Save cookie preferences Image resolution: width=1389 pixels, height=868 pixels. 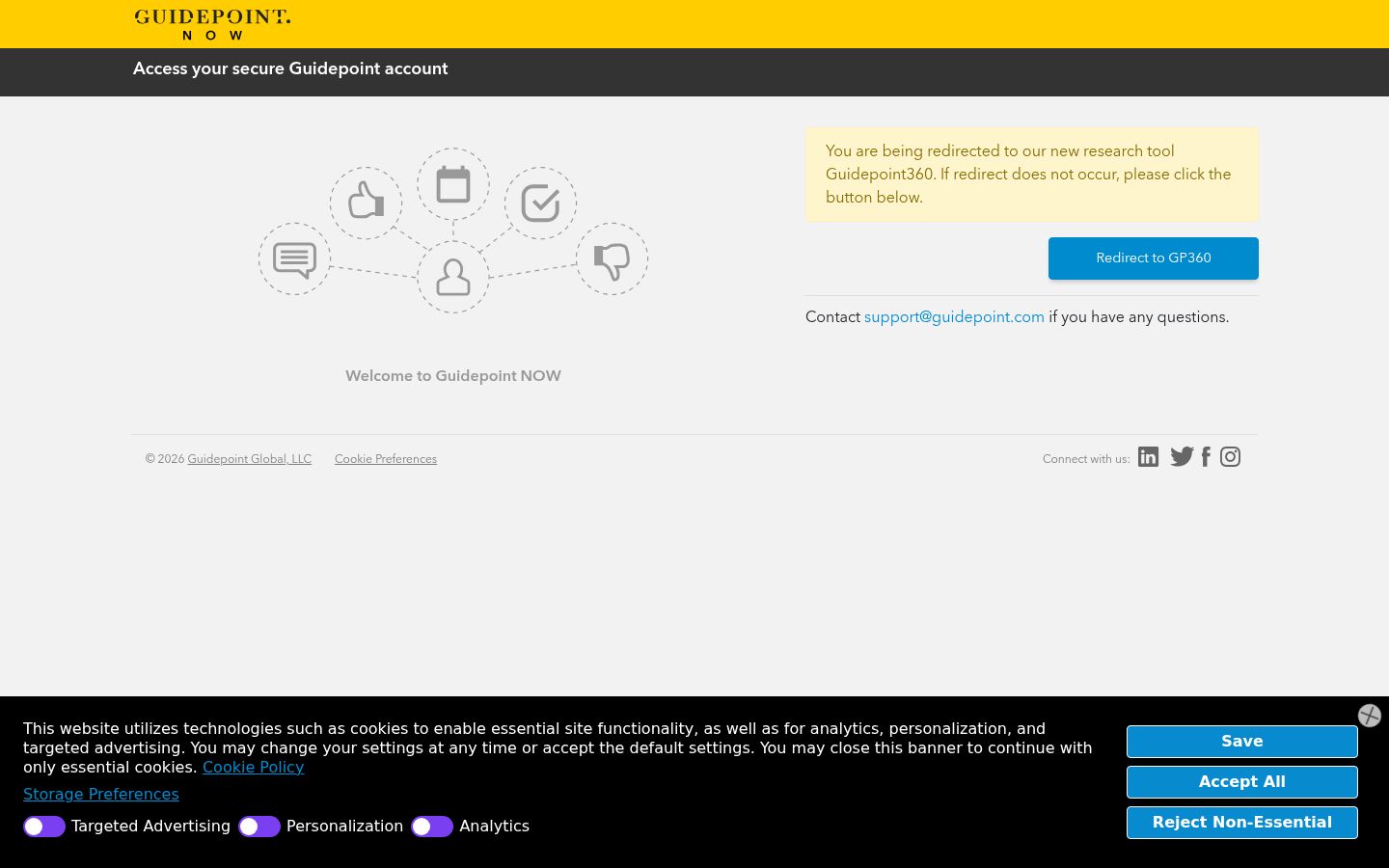(1242, 742)
